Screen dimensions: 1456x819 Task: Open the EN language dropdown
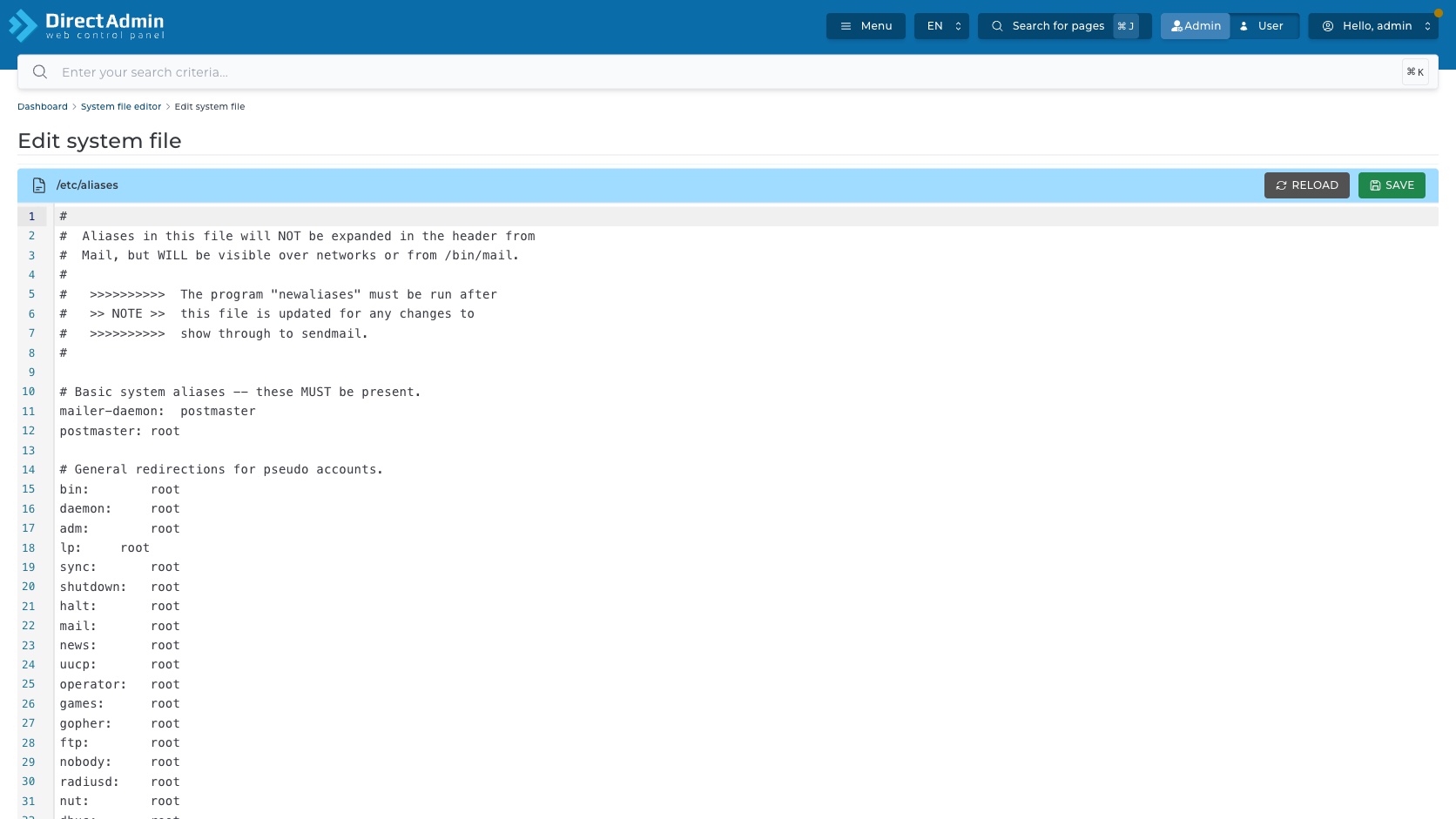pos(941,26)
